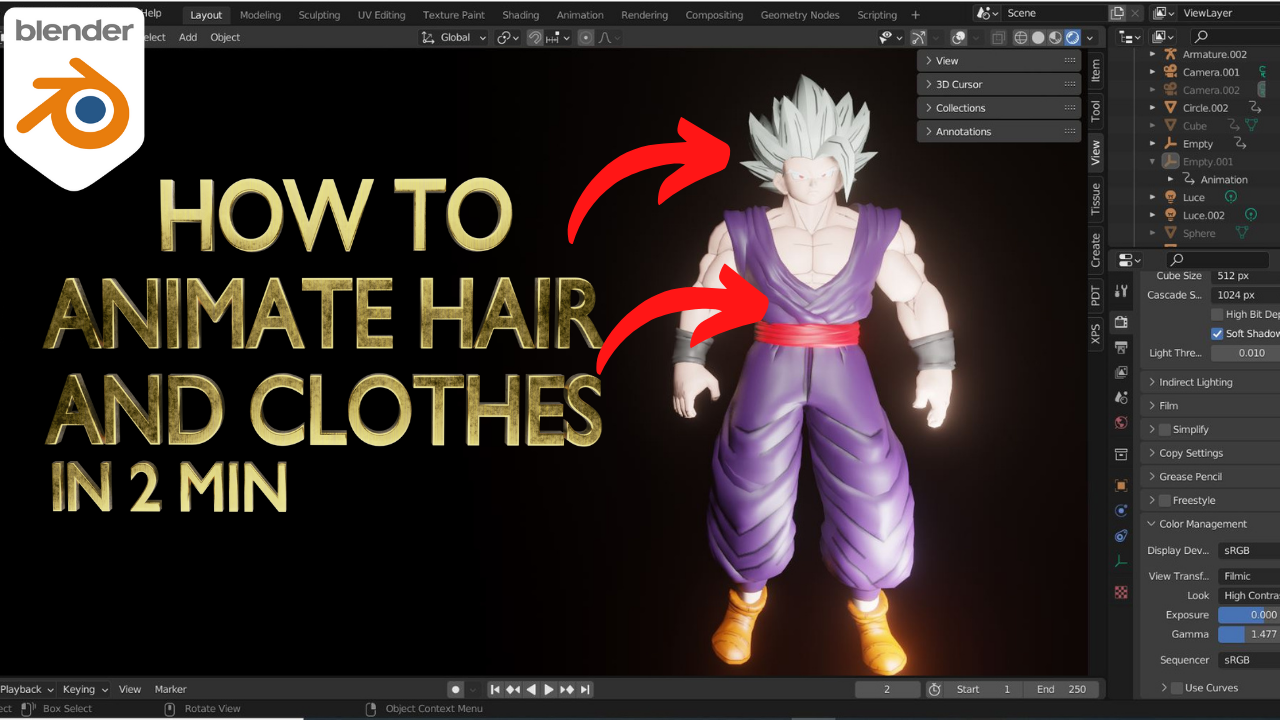This screenshot has width=1280, height=720.
Task: Uncheck Soft Shadows checkbox
Action: 1217,334
